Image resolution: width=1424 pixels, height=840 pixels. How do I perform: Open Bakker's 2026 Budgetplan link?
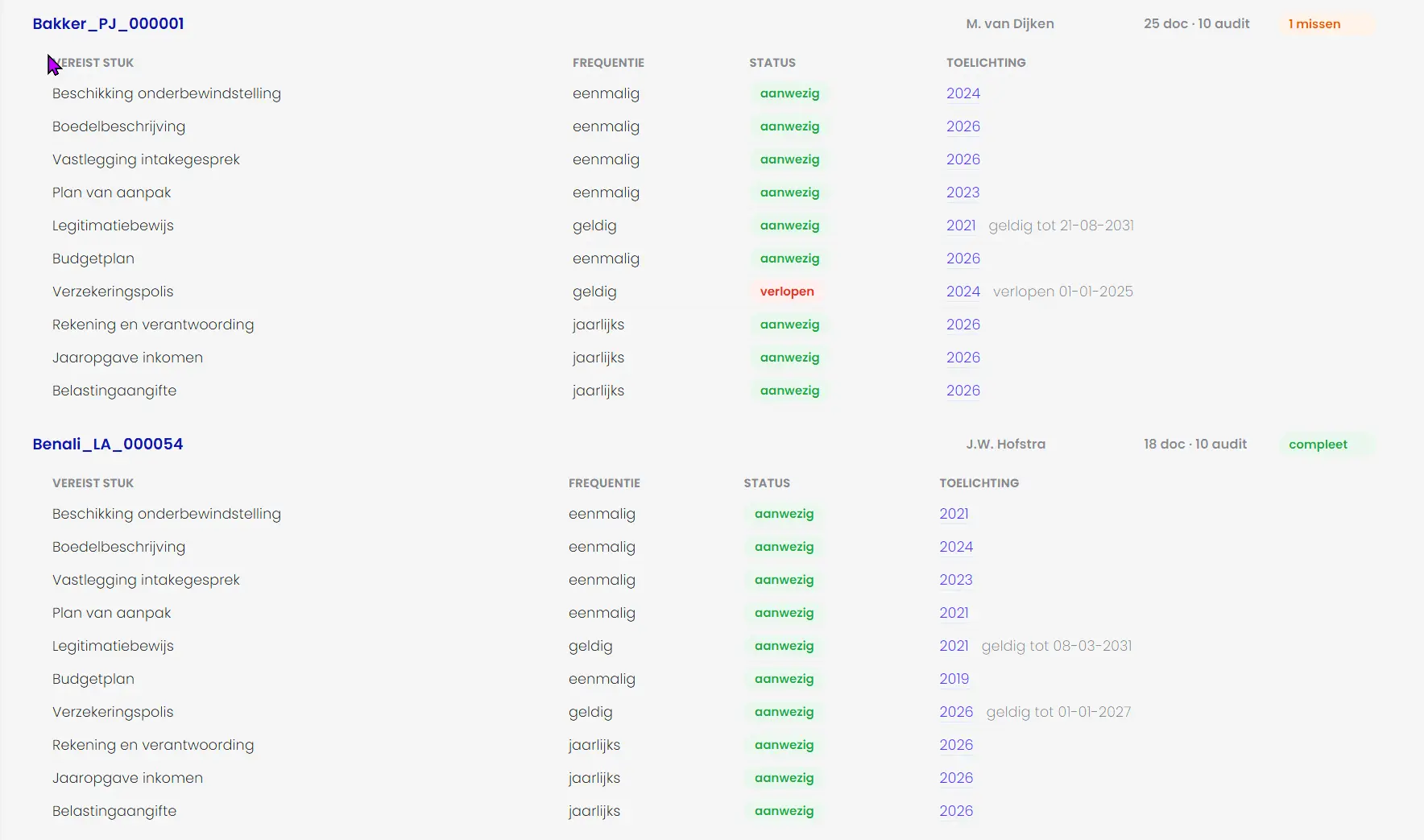click(x=963, y=259)
